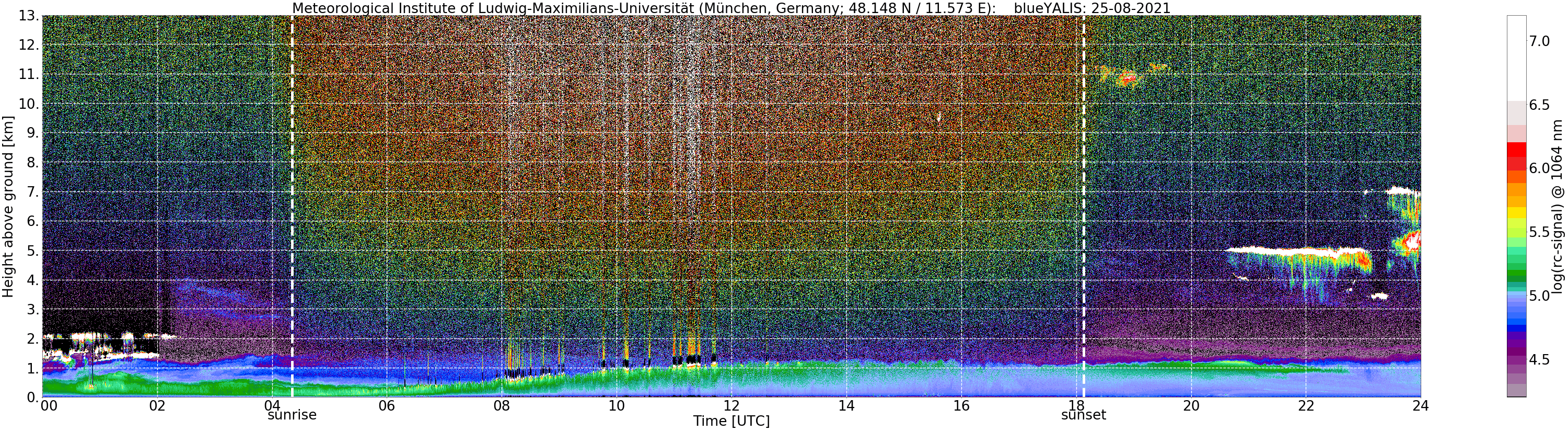Click the '2.' height axis tick label
Image resolution: width=1568 pixels, height=431 pixels.
pos(32,338)
